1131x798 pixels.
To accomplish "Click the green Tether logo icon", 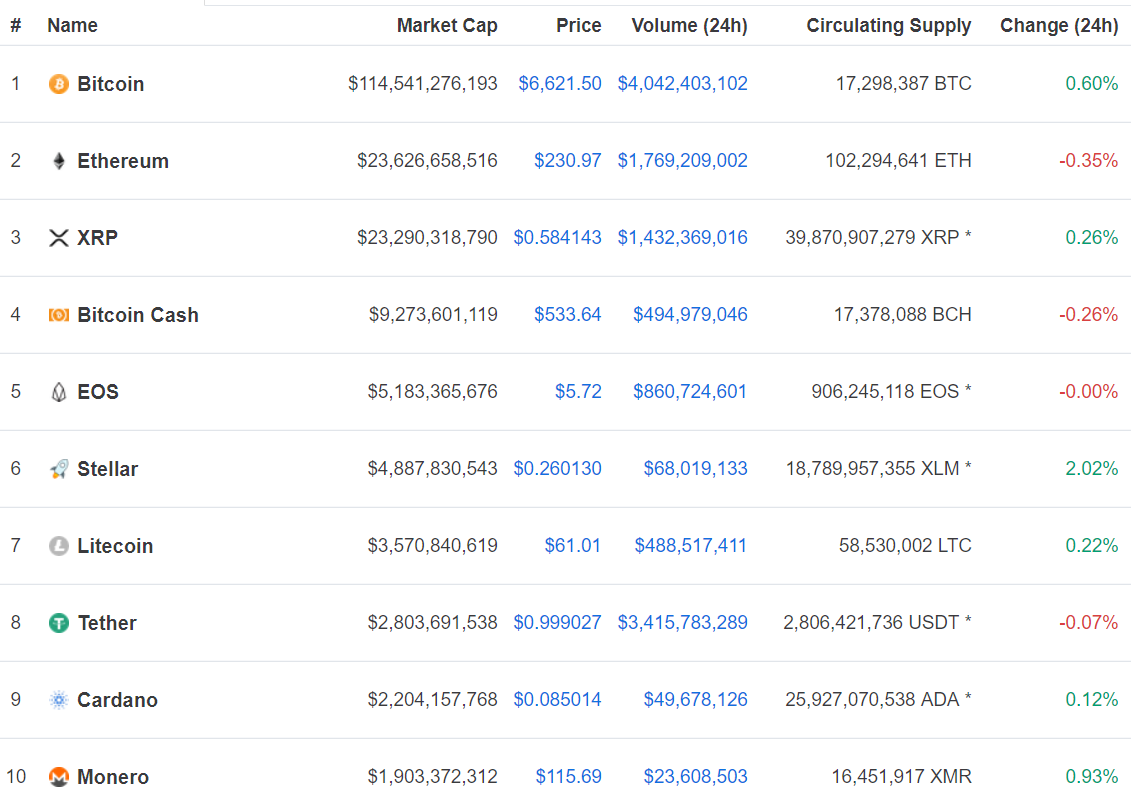I will [58, 623].
